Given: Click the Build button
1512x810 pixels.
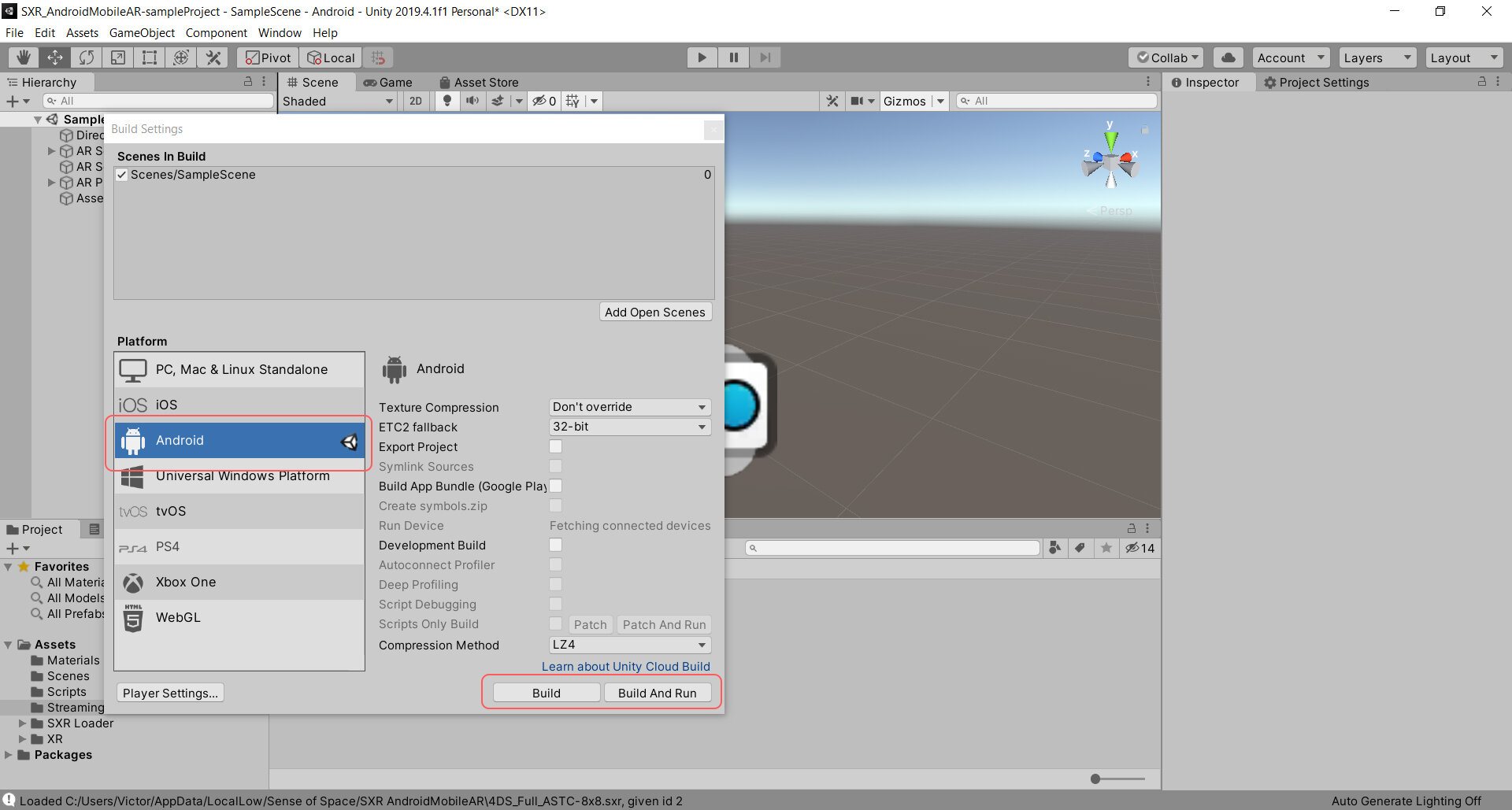Looking at the screenshot, I should [546, 693].
